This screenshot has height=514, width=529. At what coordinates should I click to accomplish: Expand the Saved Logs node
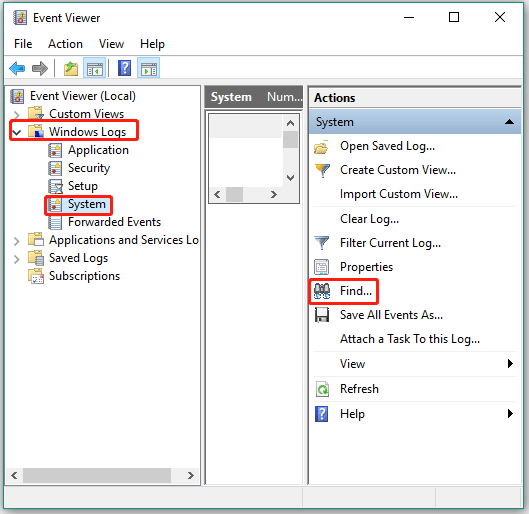(x=16, y=259)
